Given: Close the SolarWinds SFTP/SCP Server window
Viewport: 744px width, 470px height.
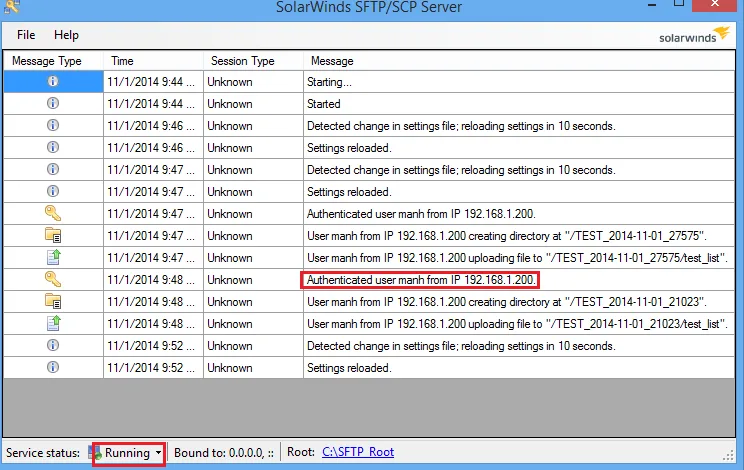Looking at the screenshot, I should pos(715,4).
